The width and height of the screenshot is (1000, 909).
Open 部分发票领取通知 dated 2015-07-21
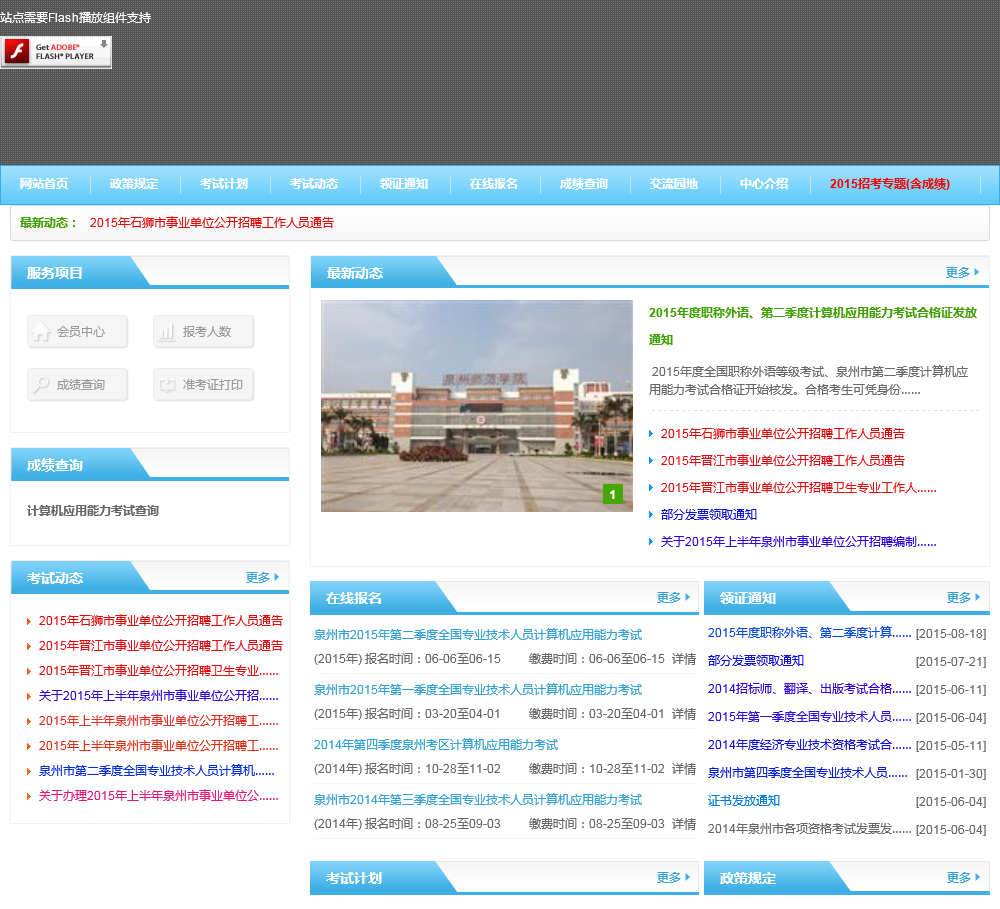756,661
